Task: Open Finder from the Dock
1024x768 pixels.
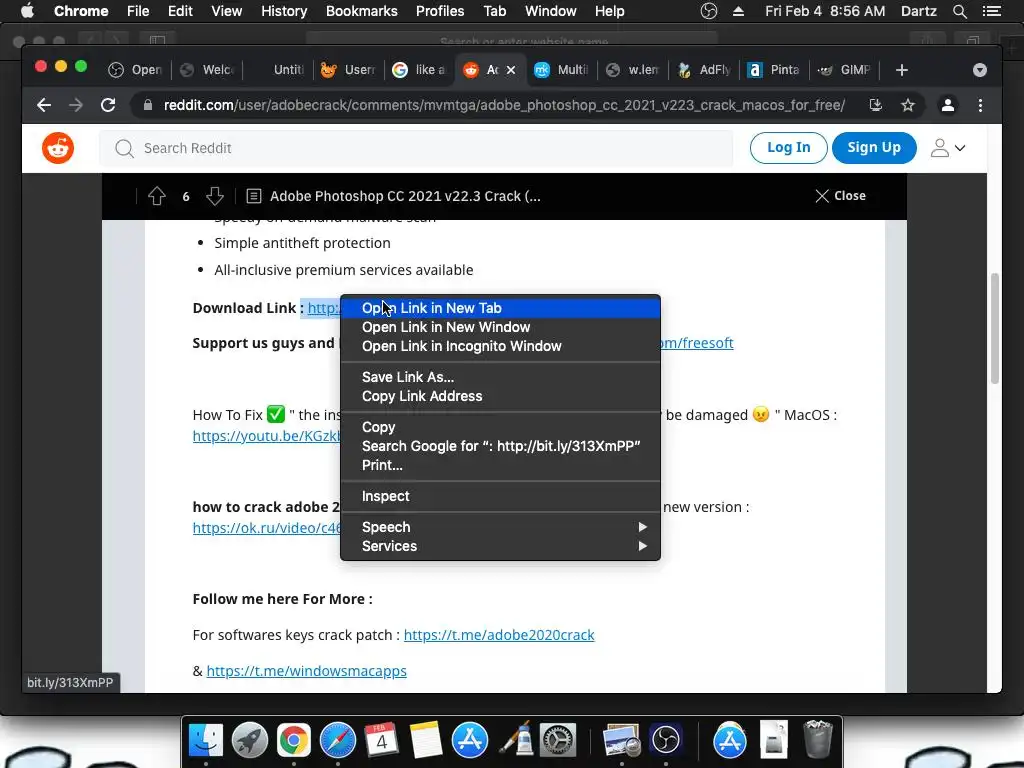Action: pyautogui.click(x=206, y=740)
